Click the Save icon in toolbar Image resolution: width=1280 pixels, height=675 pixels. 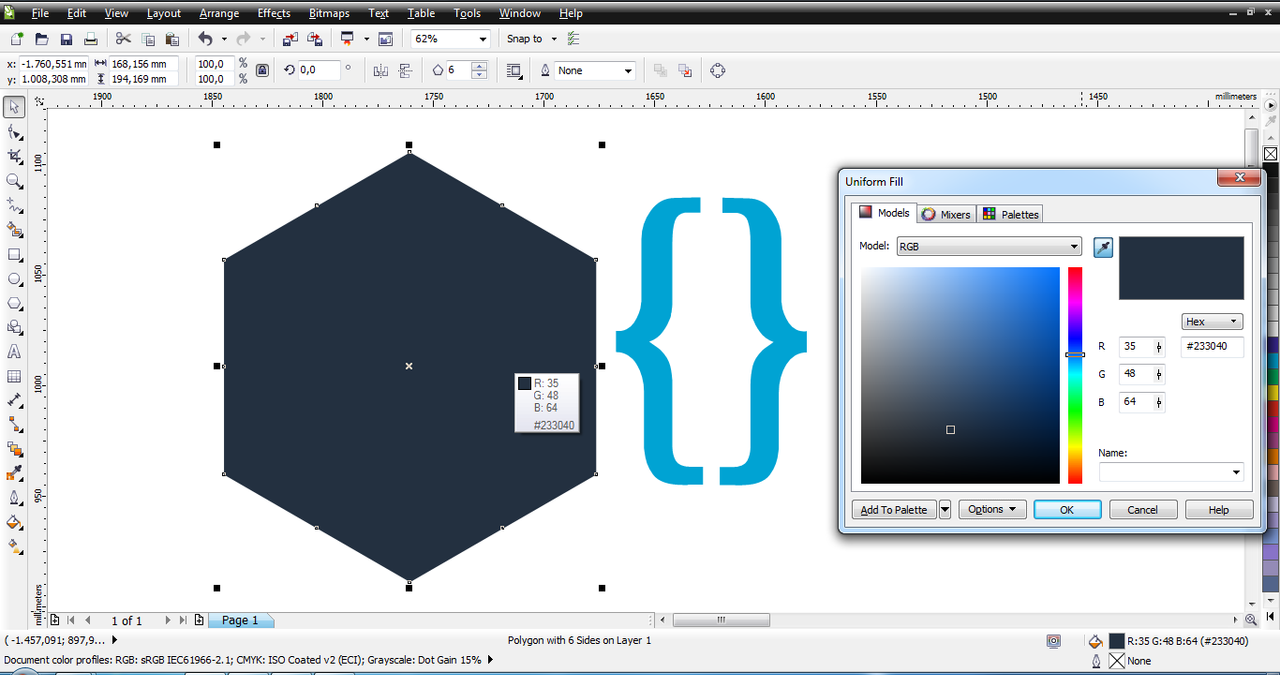click(x=66, y=39)
